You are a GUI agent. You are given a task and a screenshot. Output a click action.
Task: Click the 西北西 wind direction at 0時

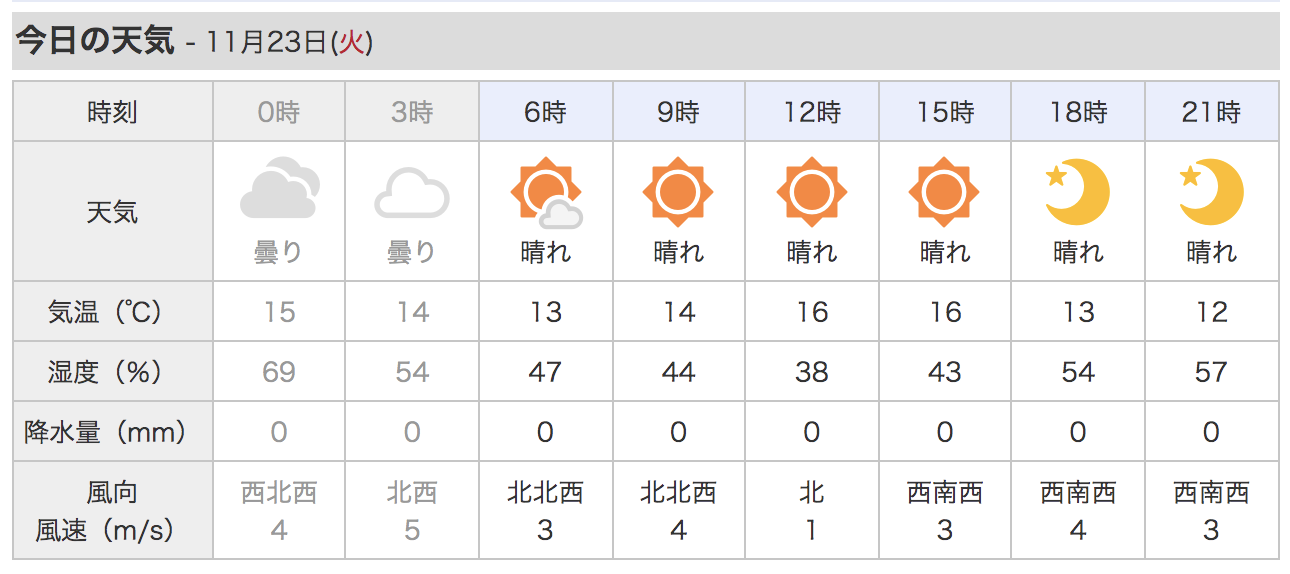pyautogui.click(x=279, y=493)
